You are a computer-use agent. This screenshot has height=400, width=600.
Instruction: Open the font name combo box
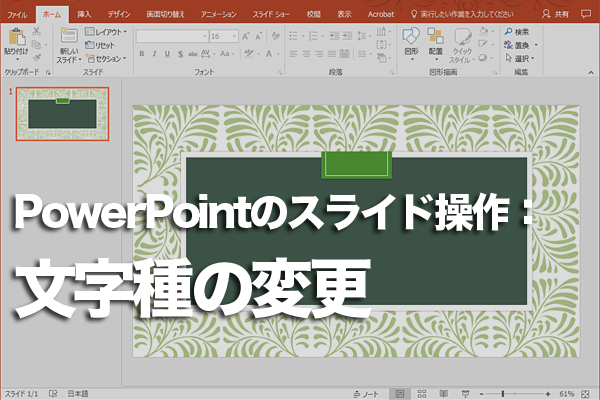(172, 36)
